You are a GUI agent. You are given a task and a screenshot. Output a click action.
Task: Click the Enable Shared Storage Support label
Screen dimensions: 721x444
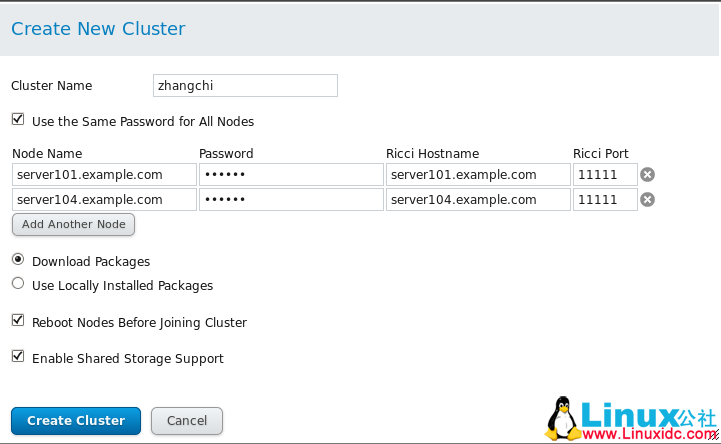128,359
